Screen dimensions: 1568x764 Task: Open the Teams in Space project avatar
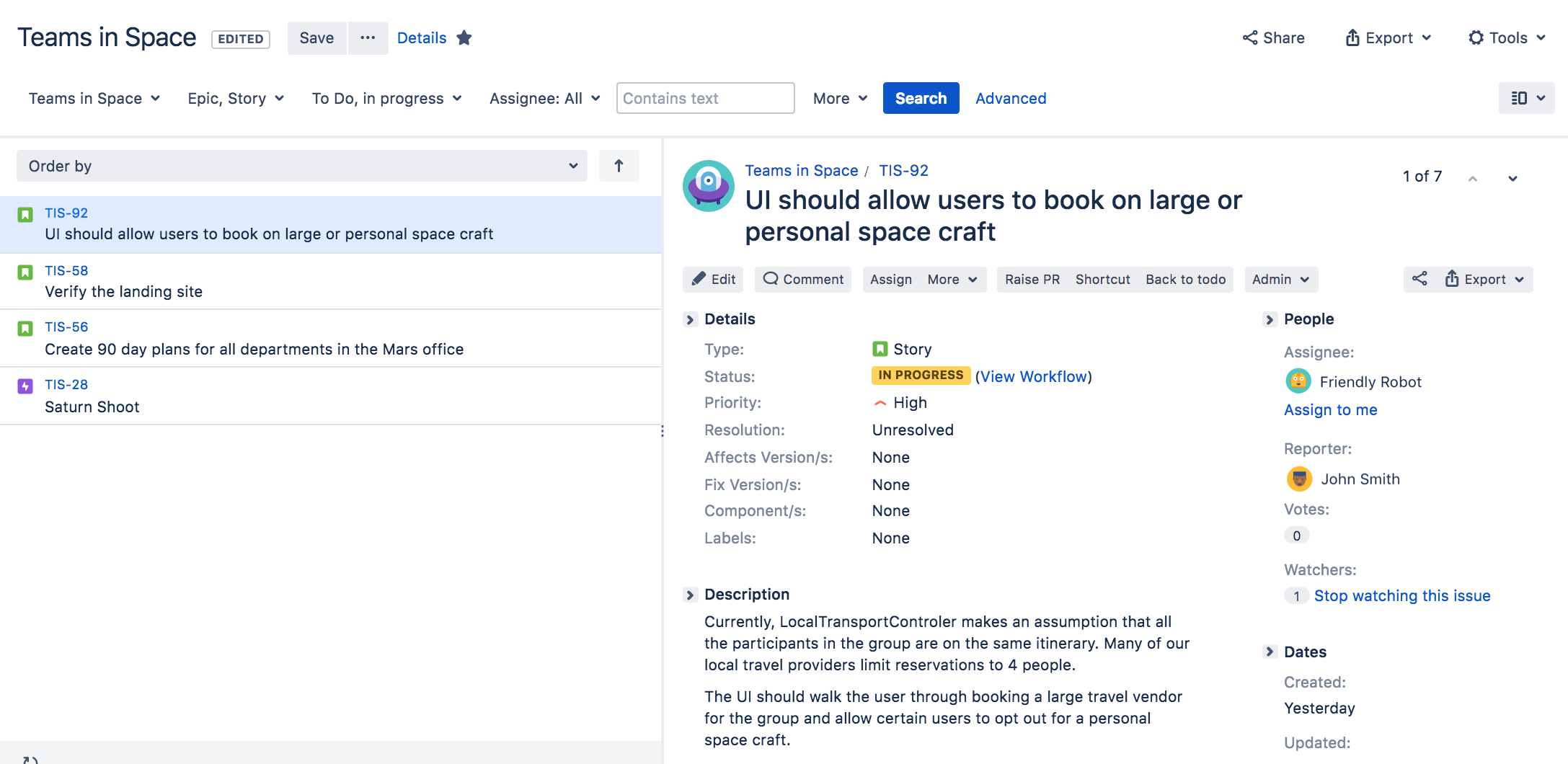(x=708, y=186)
